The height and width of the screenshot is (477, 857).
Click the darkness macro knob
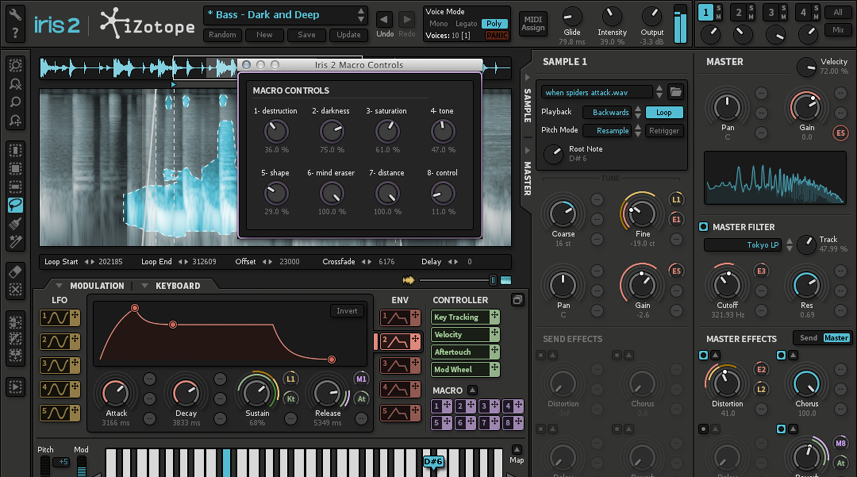pyautogui.click(x=331, y=131)
